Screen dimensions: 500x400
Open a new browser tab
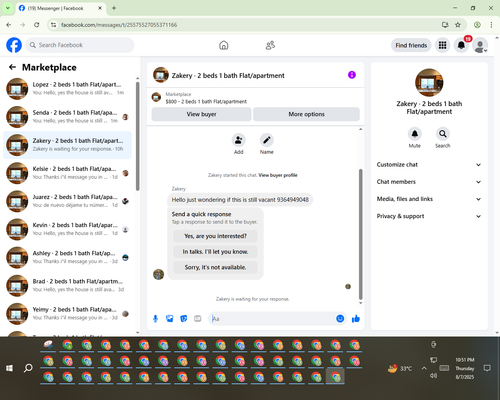point(114,8)
